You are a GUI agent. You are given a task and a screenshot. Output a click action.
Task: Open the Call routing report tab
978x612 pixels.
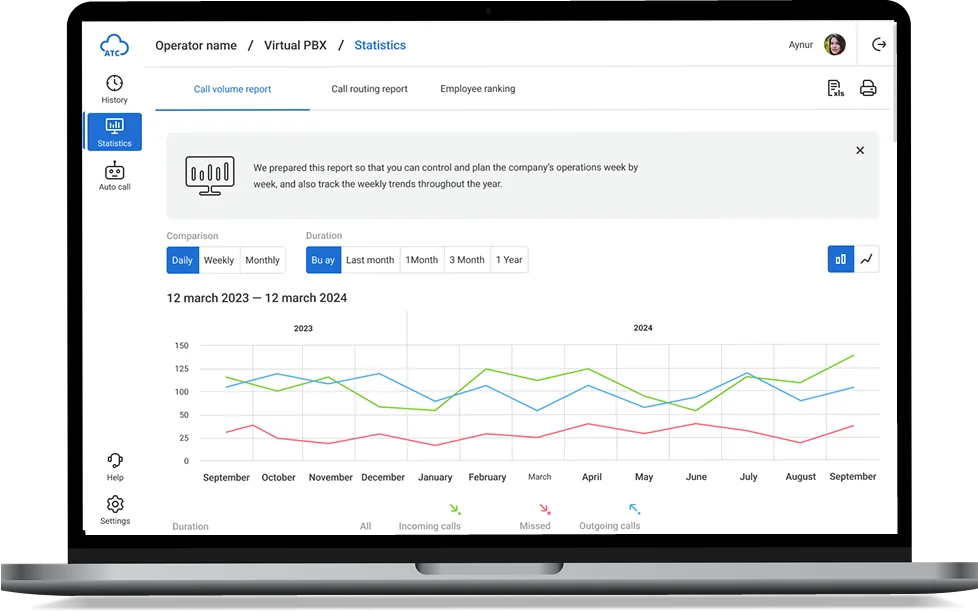(x=369, y=89)
